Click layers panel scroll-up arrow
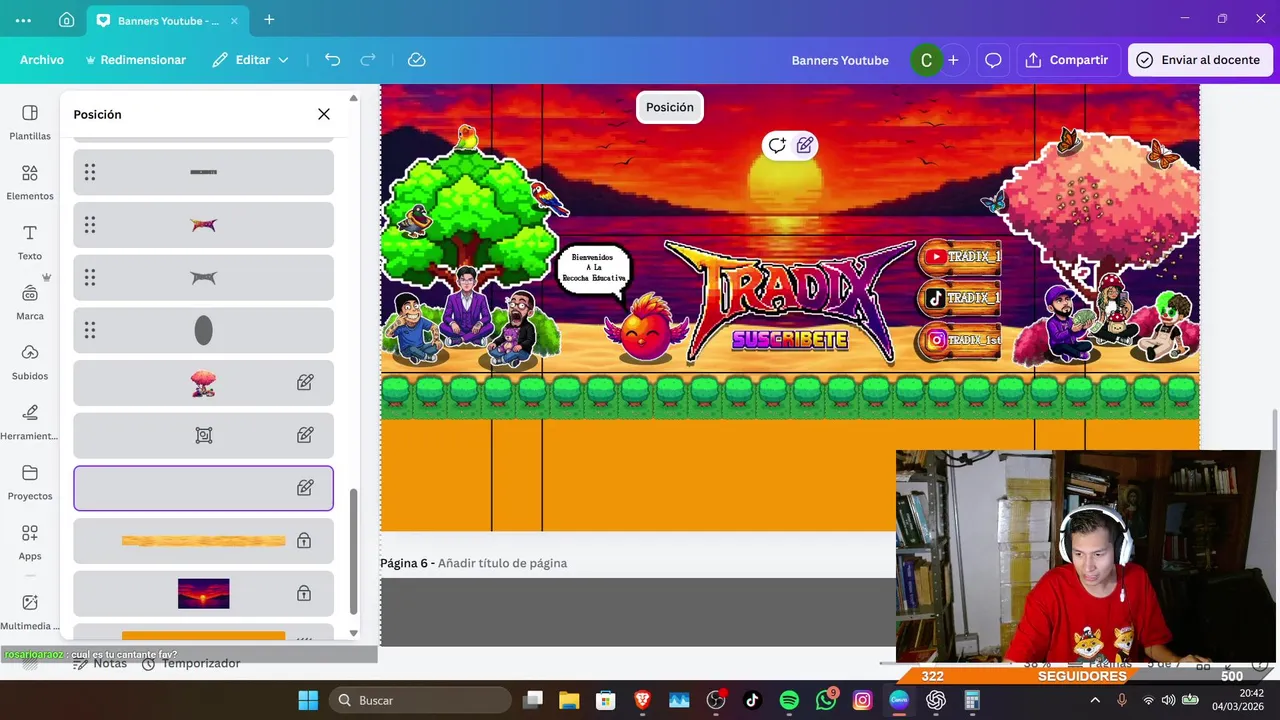Viewport: 1280px width, 720px height. (x=353, y=98)
